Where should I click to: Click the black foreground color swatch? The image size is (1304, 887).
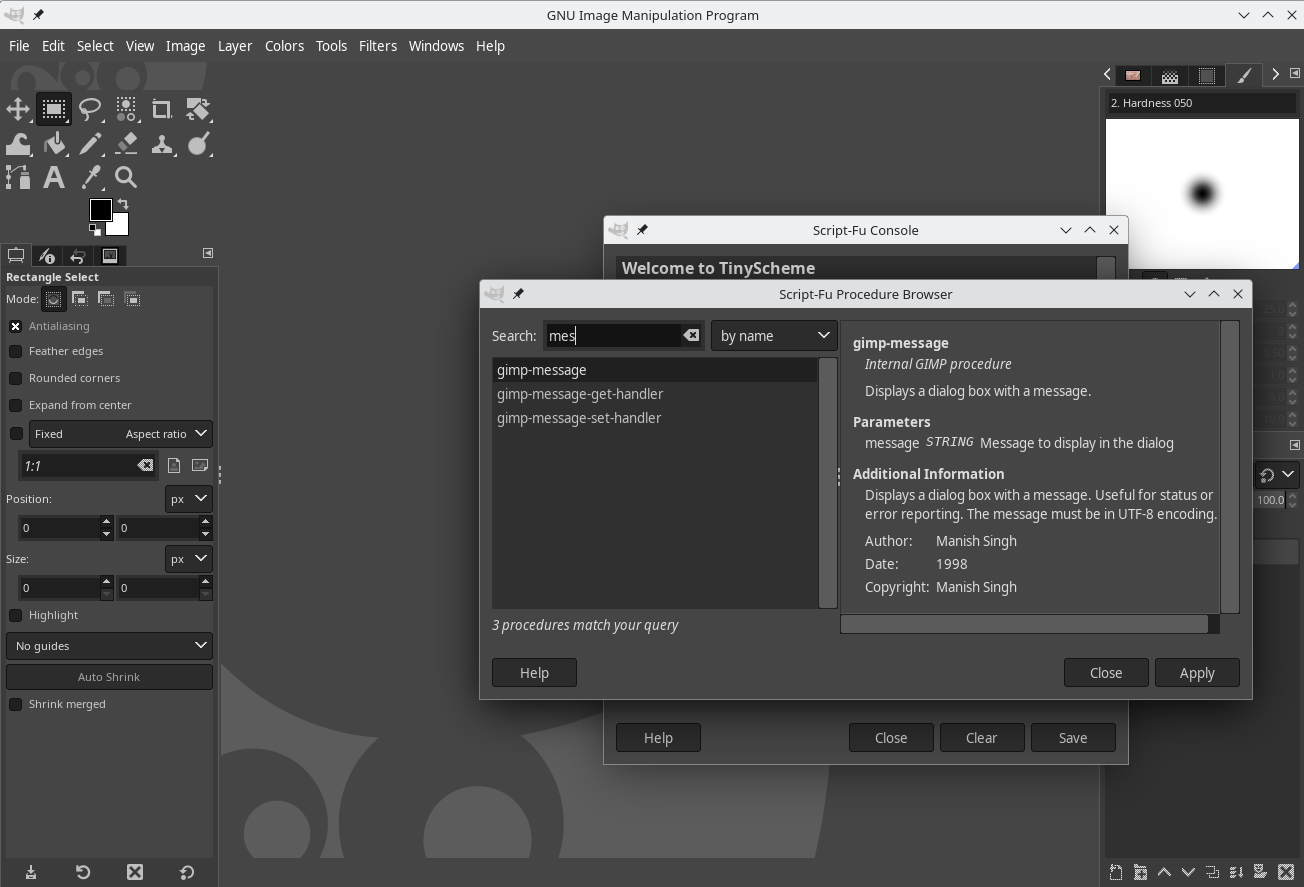coord(99,209)
